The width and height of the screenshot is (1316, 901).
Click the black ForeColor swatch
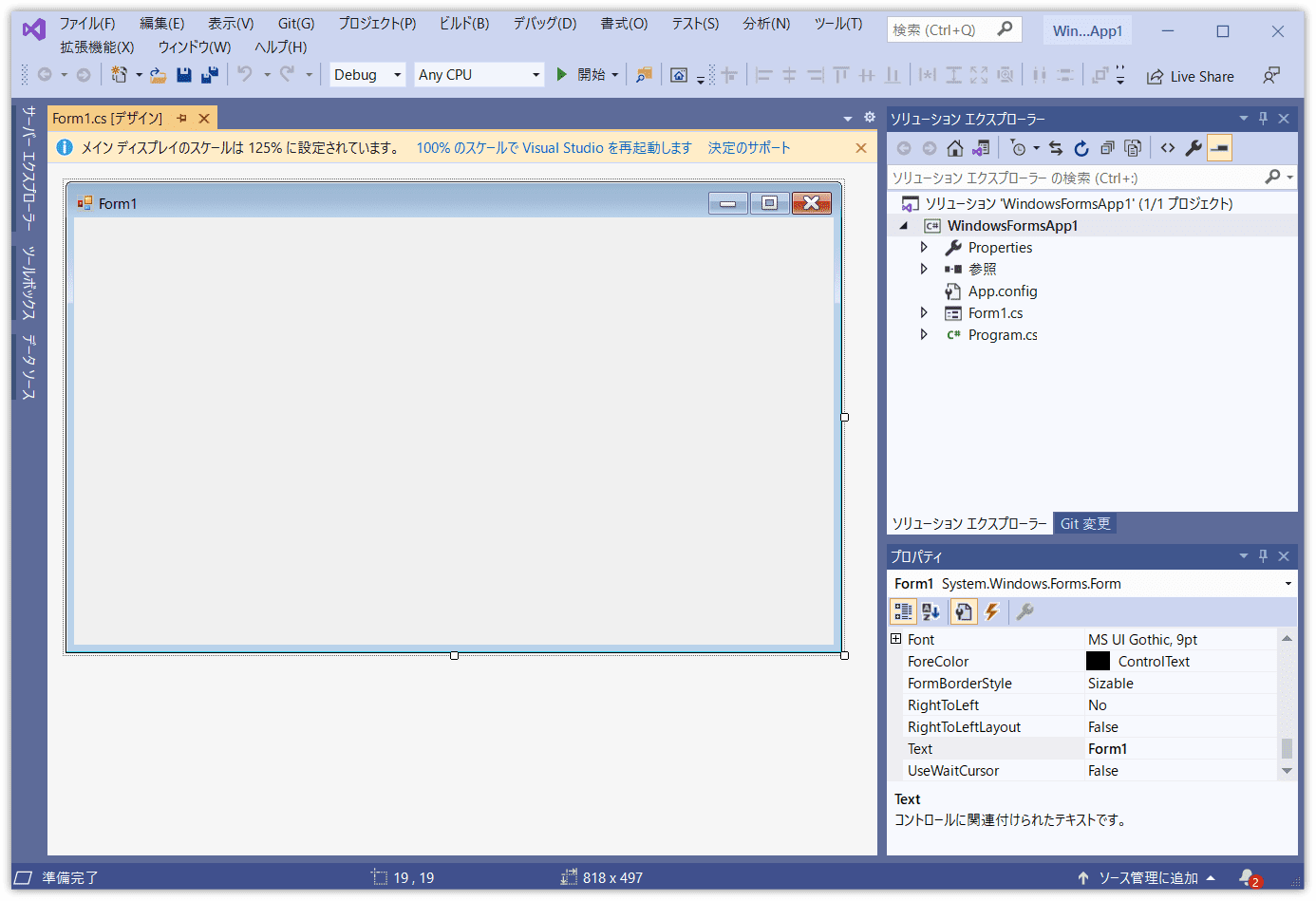point(1098,661)
